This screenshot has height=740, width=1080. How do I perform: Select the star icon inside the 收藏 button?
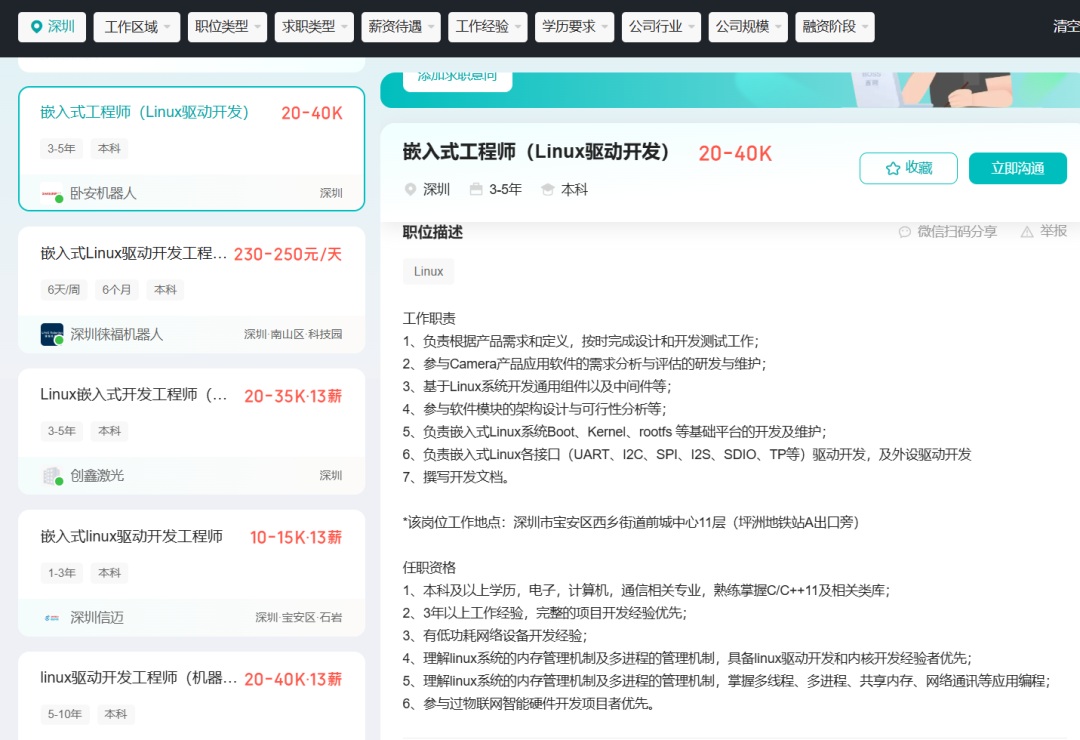coord(893,167)
